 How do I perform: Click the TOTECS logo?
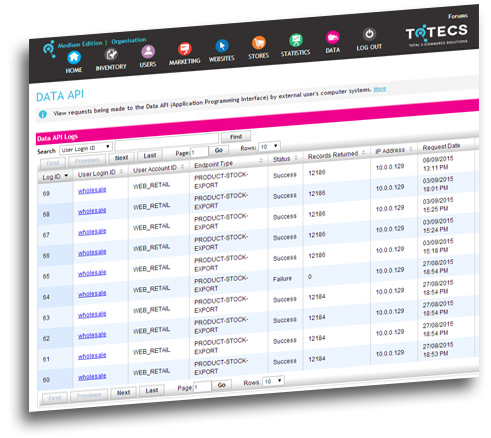coord(437,34)
